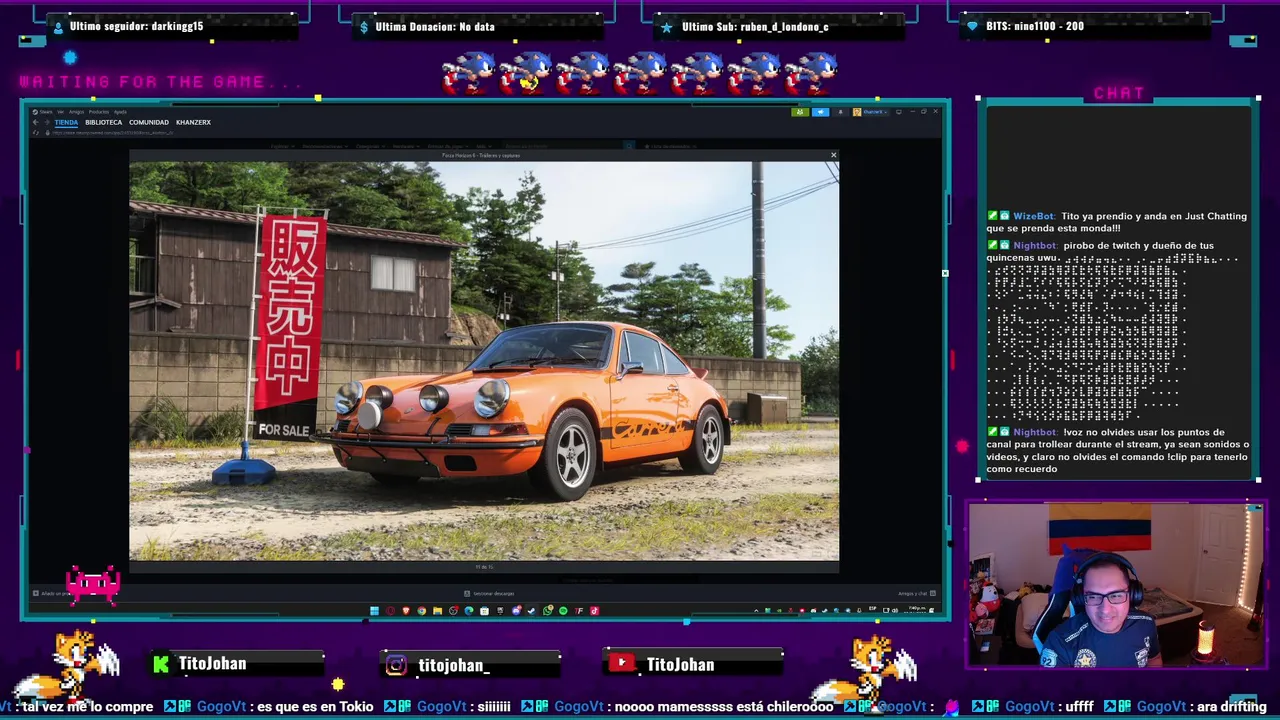1280x720 pixels.
Task: Open the Ayuda menu
Action: [x=120, y=112]
